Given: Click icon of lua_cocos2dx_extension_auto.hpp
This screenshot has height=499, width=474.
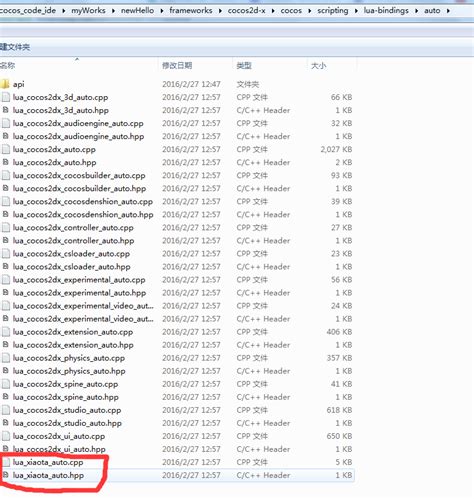Looking at the screenshot, I should pos(6,345).
